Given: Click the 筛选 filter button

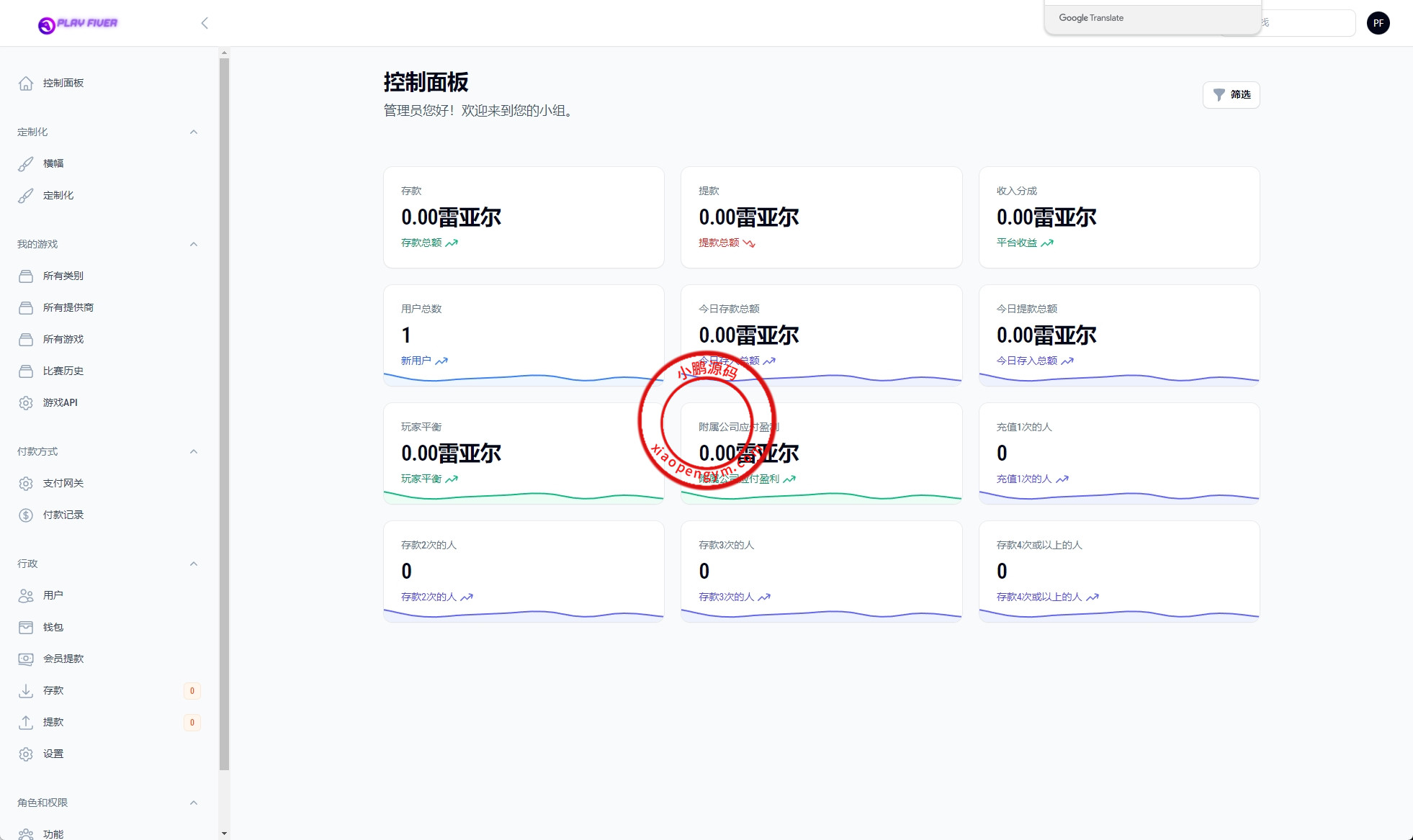Looking at the screenshot, I should click(x=1231, y=95).
